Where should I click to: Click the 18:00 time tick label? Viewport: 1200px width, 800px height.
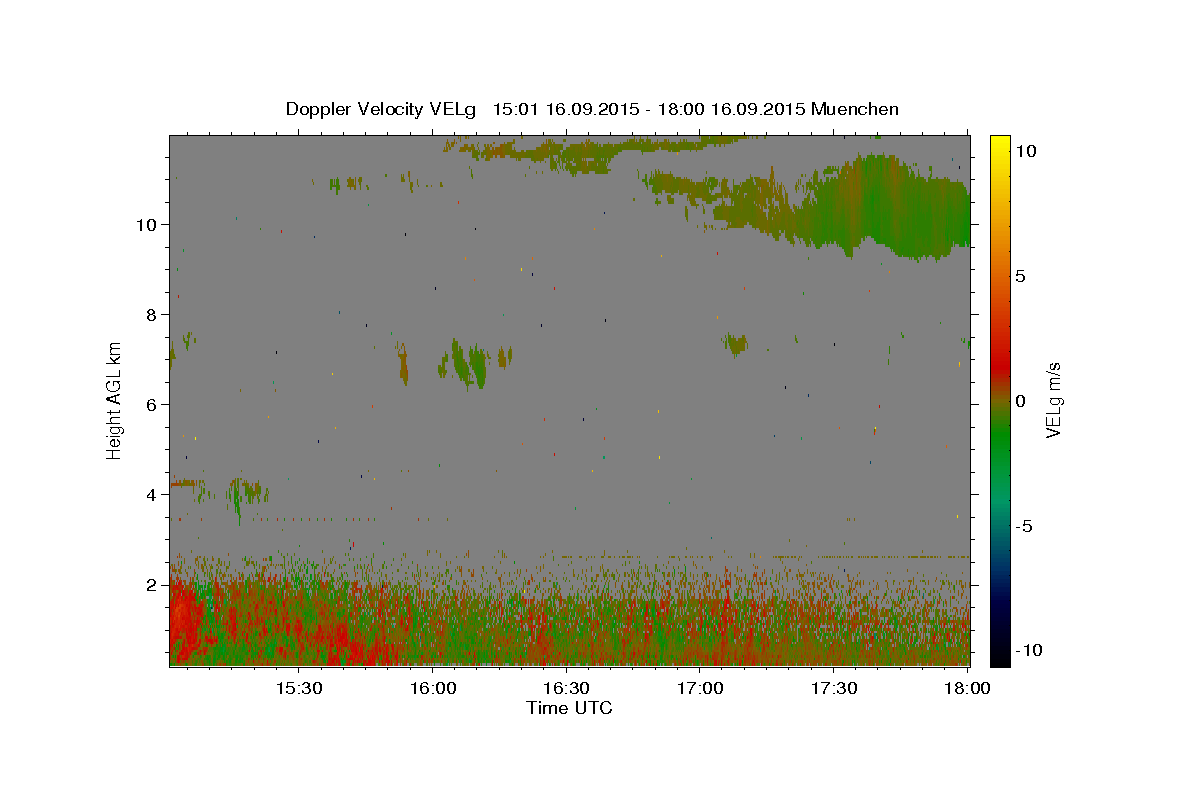968,689
